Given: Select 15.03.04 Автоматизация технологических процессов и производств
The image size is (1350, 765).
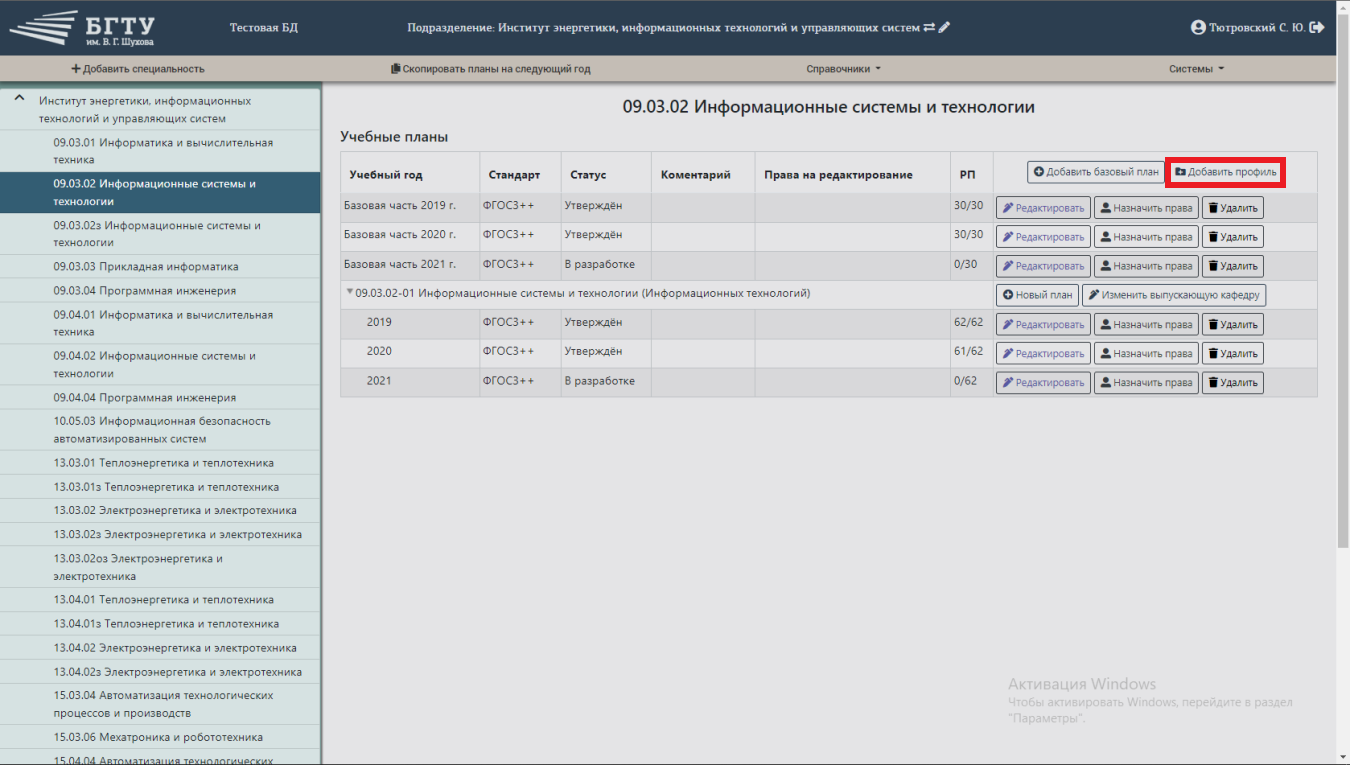Looking at the screenshot, I should (160, 704).
